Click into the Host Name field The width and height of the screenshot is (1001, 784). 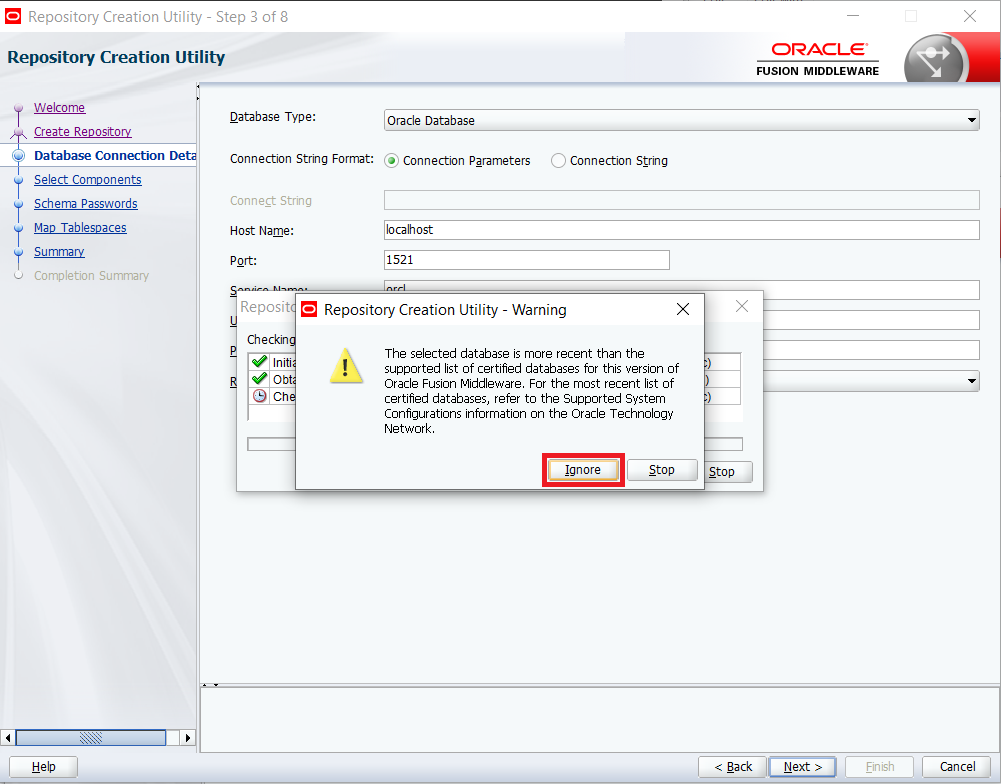(x=681, y=230)
